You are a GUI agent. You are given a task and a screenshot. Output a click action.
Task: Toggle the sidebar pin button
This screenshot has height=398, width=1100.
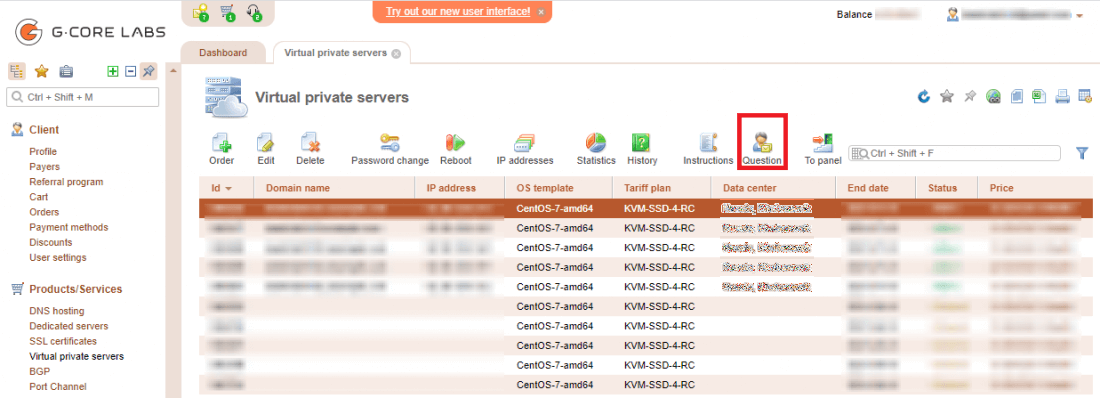[149, 71]
